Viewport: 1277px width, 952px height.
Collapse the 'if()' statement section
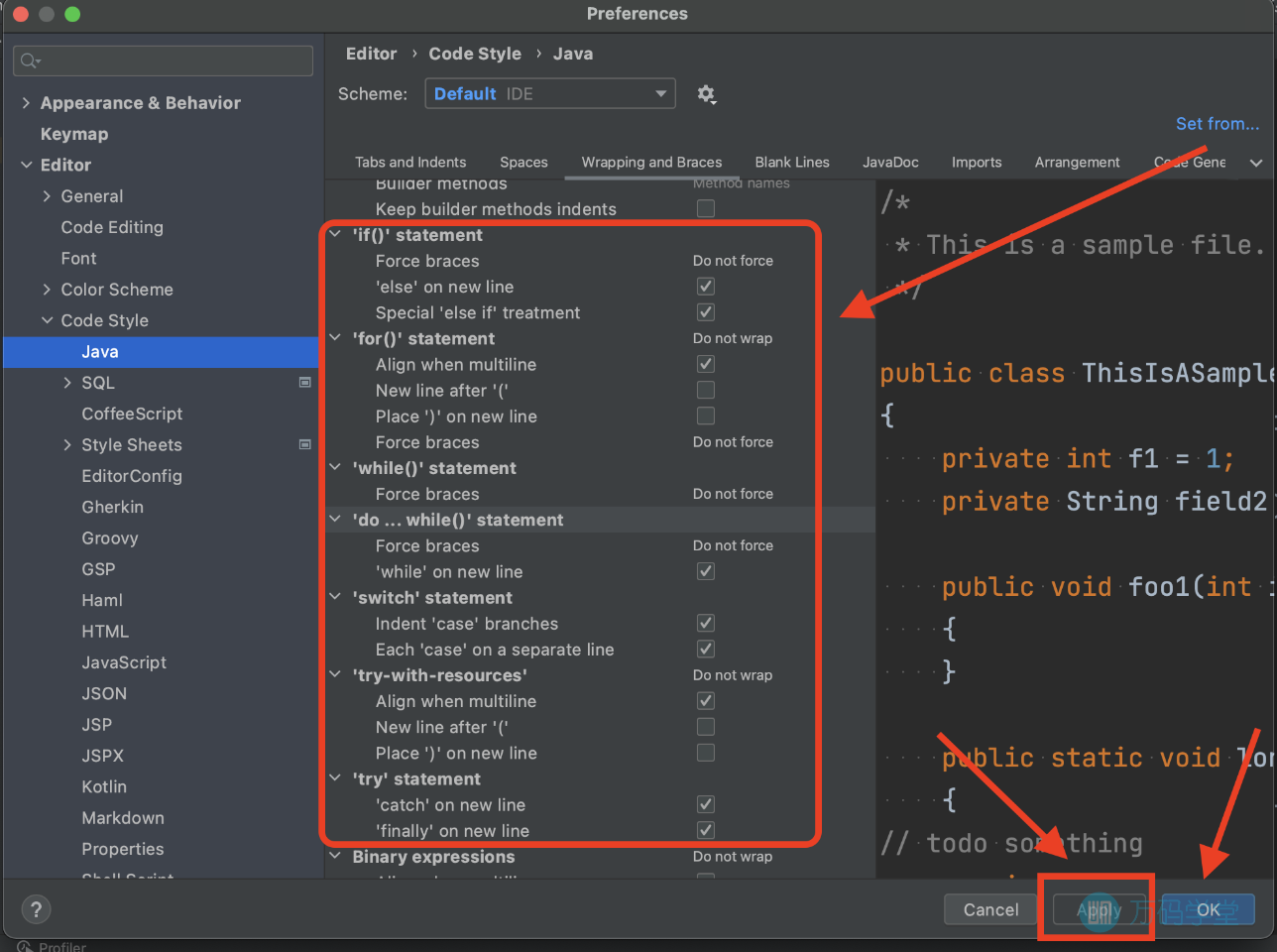335,235
